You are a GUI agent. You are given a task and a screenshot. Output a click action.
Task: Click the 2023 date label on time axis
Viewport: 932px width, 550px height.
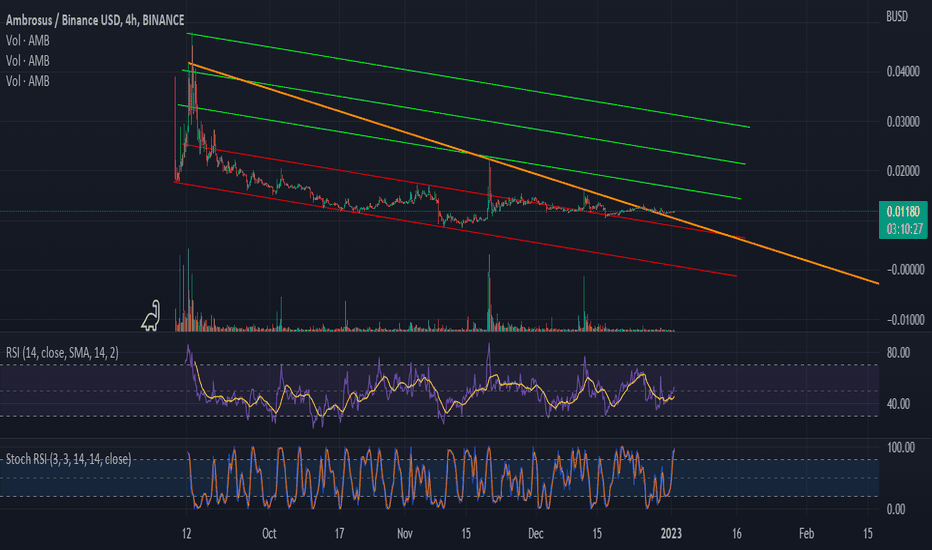tap(671, 533)
